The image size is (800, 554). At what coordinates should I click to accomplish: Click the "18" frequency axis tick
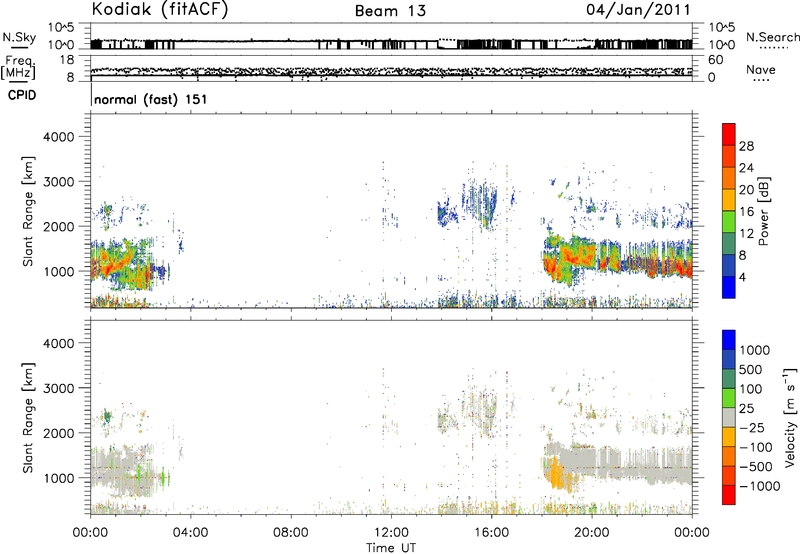tap(67, 60)
